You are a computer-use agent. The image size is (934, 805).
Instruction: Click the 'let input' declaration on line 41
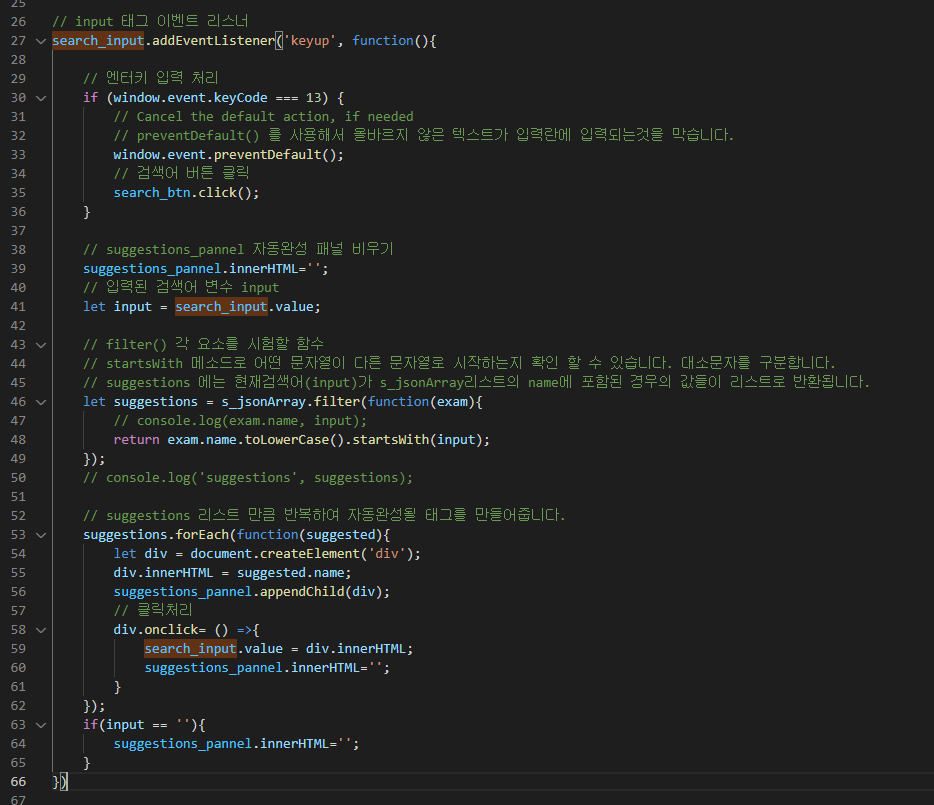(x=117, y=307)
